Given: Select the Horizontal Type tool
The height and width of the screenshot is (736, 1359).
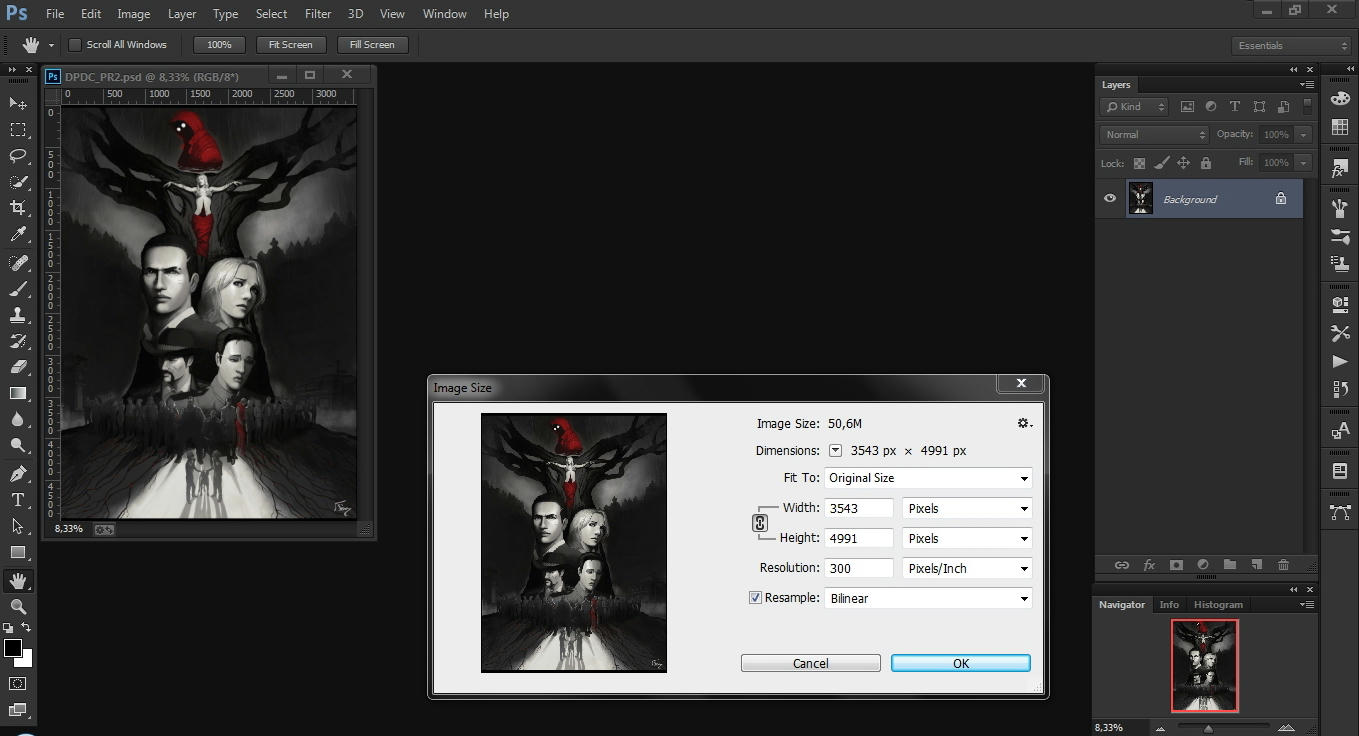Looking at the screenshot, I should pos(18,500).
